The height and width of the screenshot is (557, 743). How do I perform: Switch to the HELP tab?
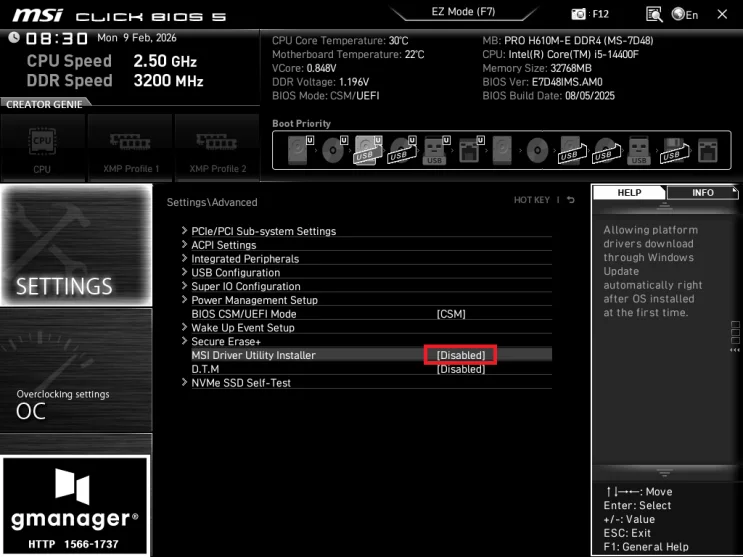coord(629,192)
